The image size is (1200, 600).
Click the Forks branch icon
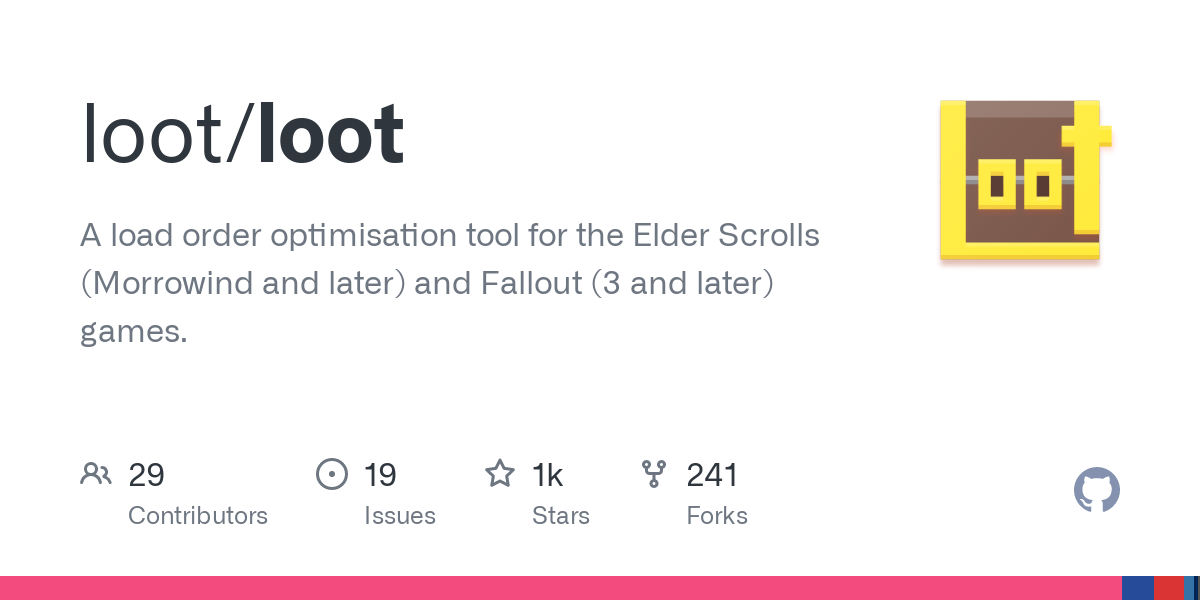click(x=654, y=474)
